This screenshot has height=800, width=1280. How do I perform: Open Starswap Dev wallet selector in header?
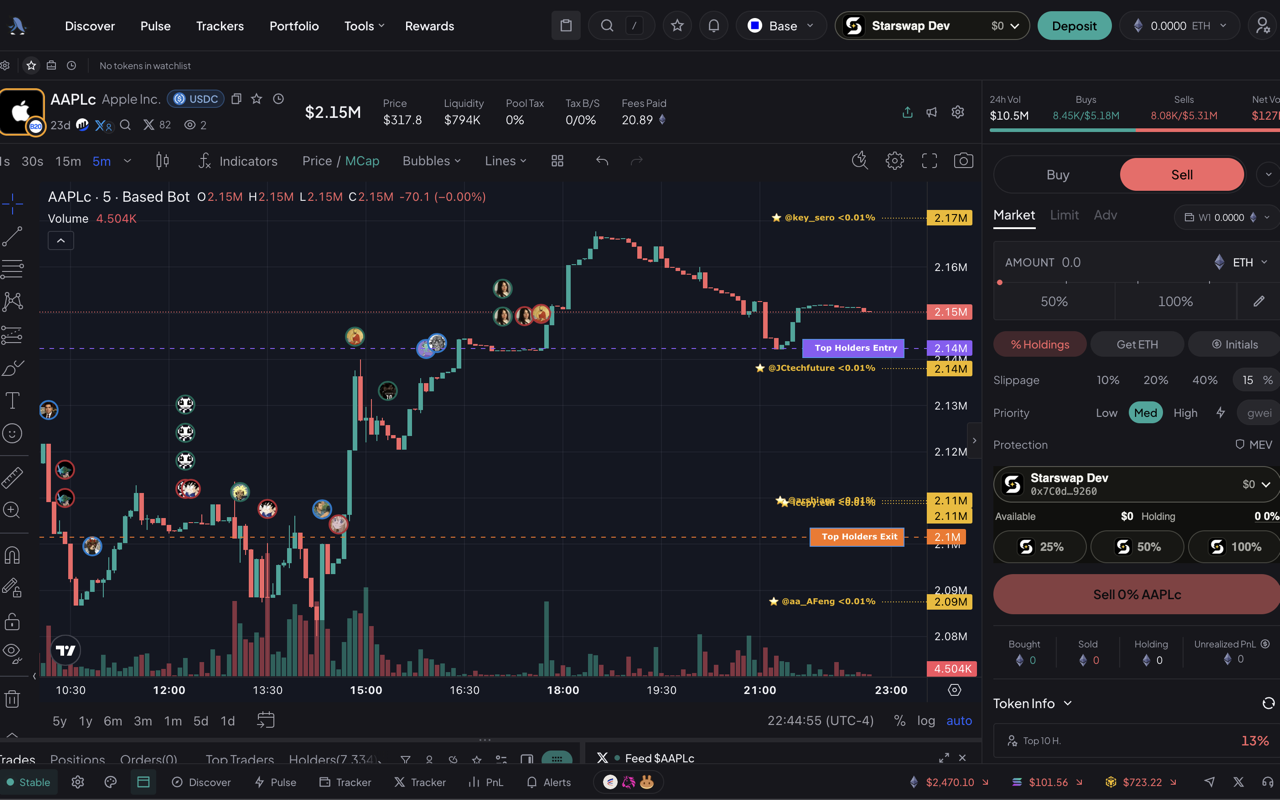[x=932, y=26]
